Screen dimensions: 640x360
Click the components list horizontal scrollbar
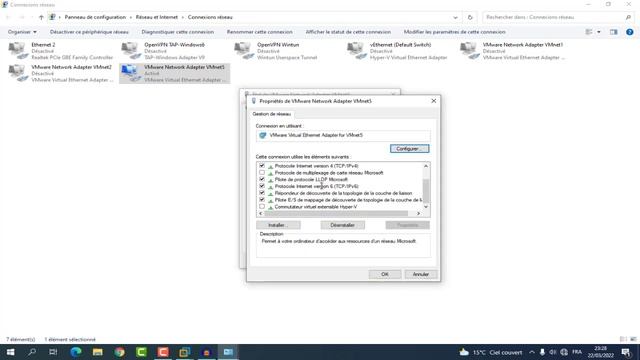(x=336, y=213)
